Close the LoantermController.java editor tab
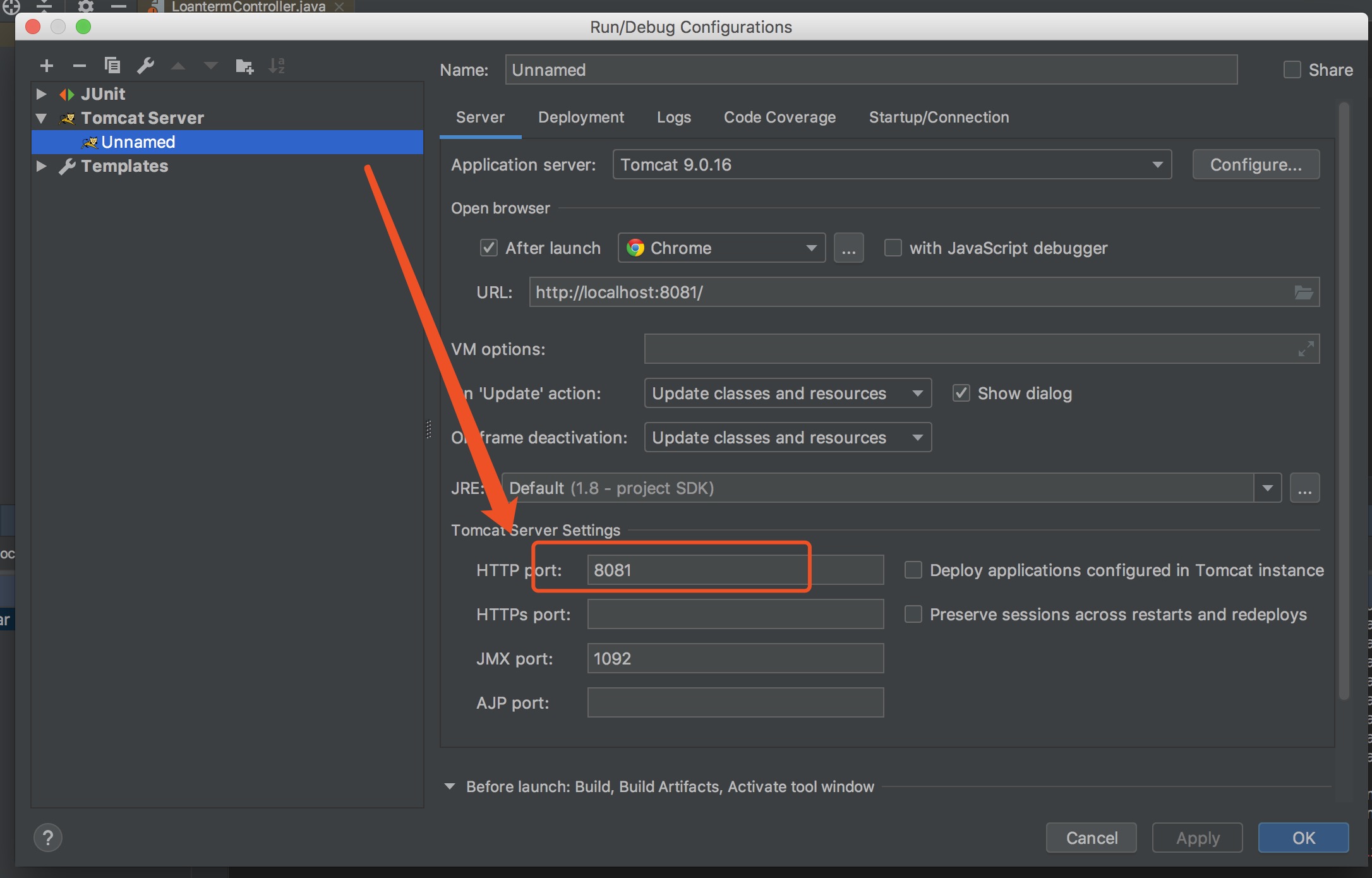The height and width of the screenshot is (878, 1372). click(x=339, y=7)
